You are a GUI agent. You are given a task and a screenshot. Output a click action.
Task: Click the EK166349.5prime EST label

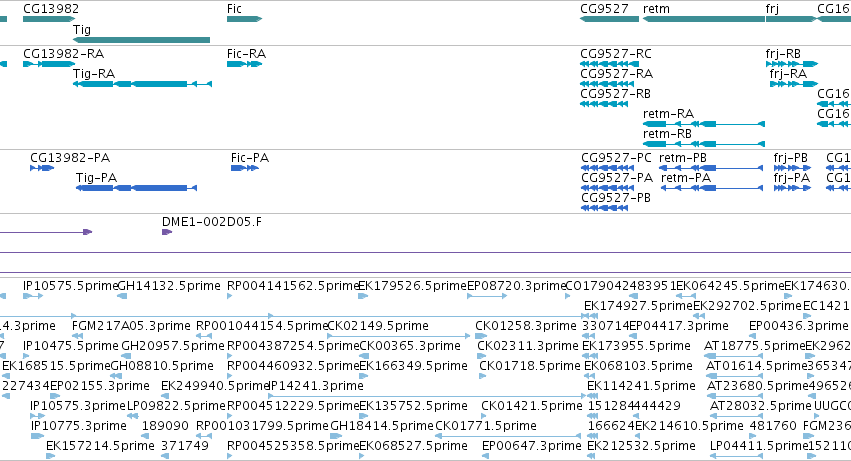[413, 367]
